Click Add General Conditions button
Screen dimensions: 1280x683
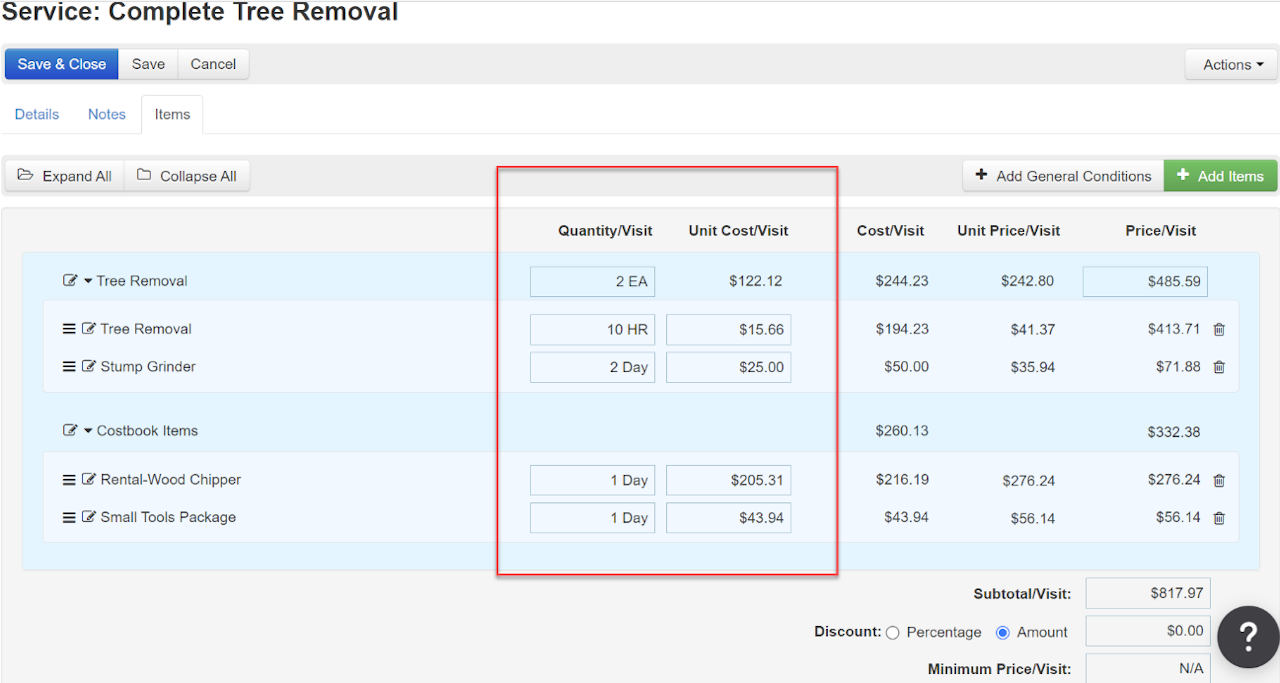pos(1063,176)
